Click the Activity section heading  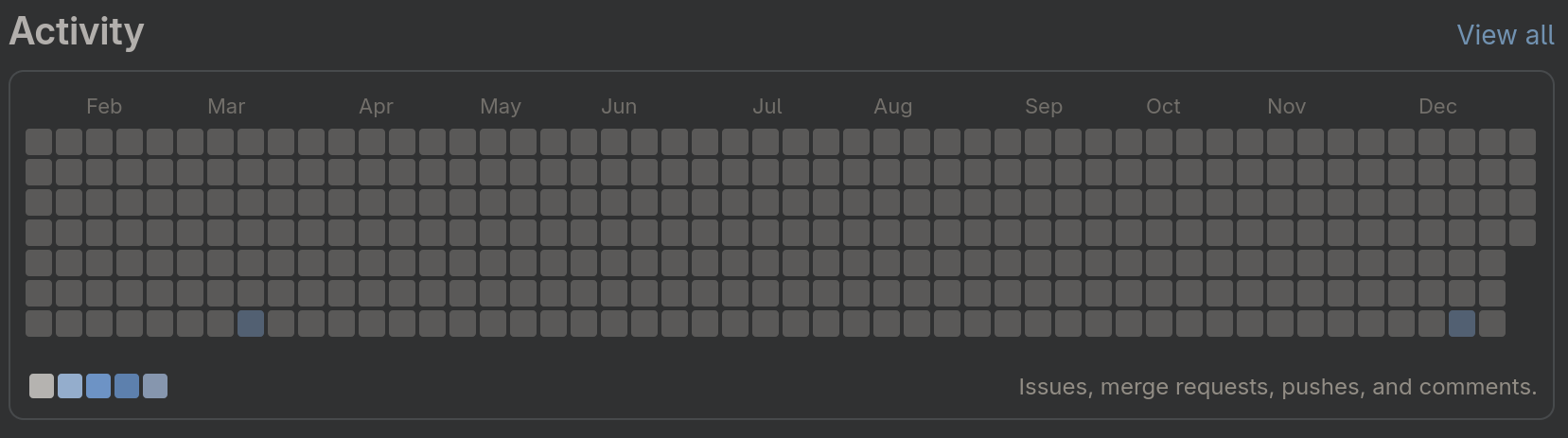tap(77, 32)
